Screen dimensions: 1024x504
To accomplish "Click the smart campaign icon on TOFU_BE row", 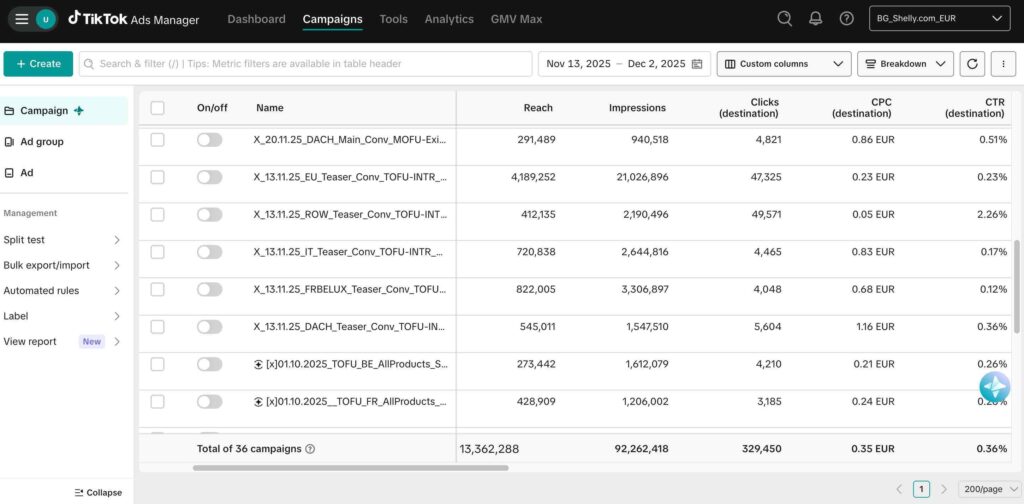I will click(259, 364).
